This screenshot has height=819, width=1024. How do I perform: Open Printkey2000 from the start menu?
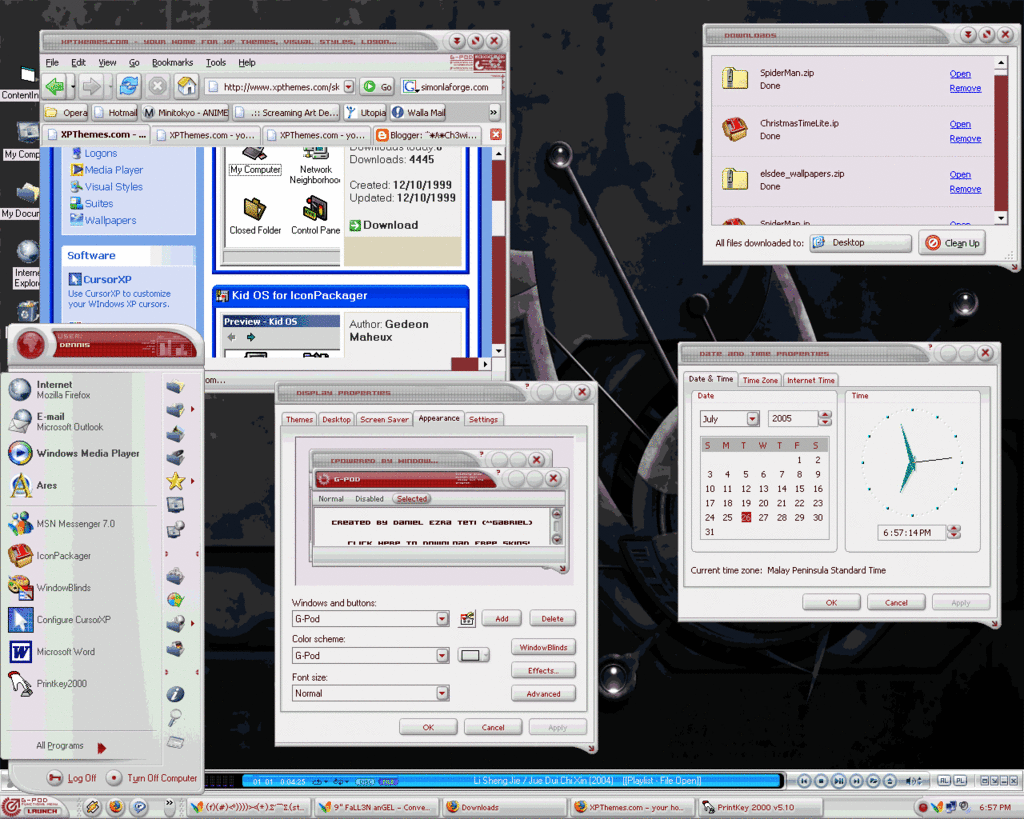click(48, 684)
